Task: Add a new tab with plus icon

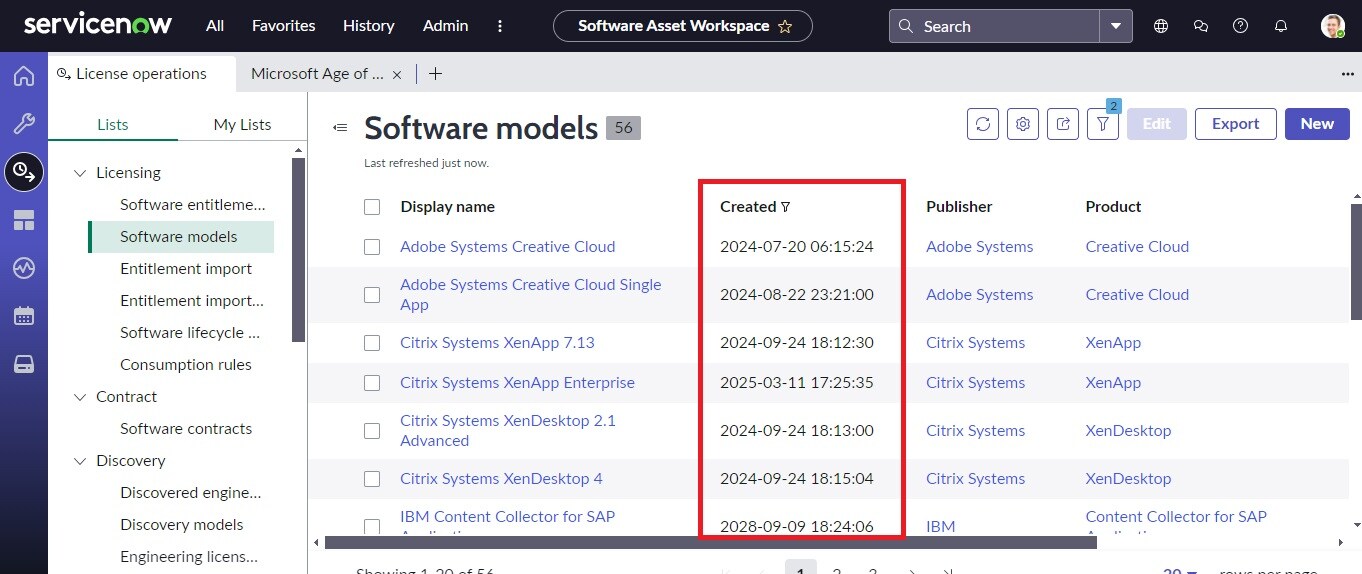Action: pyautogui.click(x=435, y=73)
